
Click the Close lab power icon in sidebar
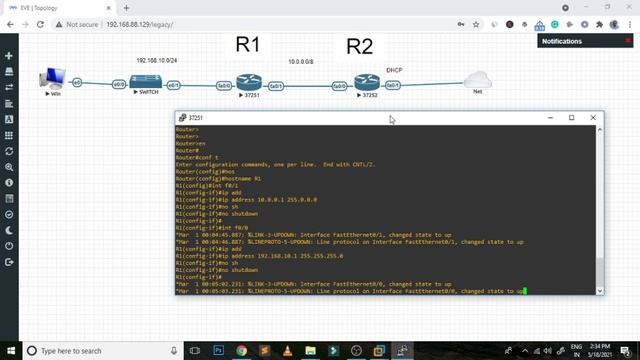click(x=9, y=246)
